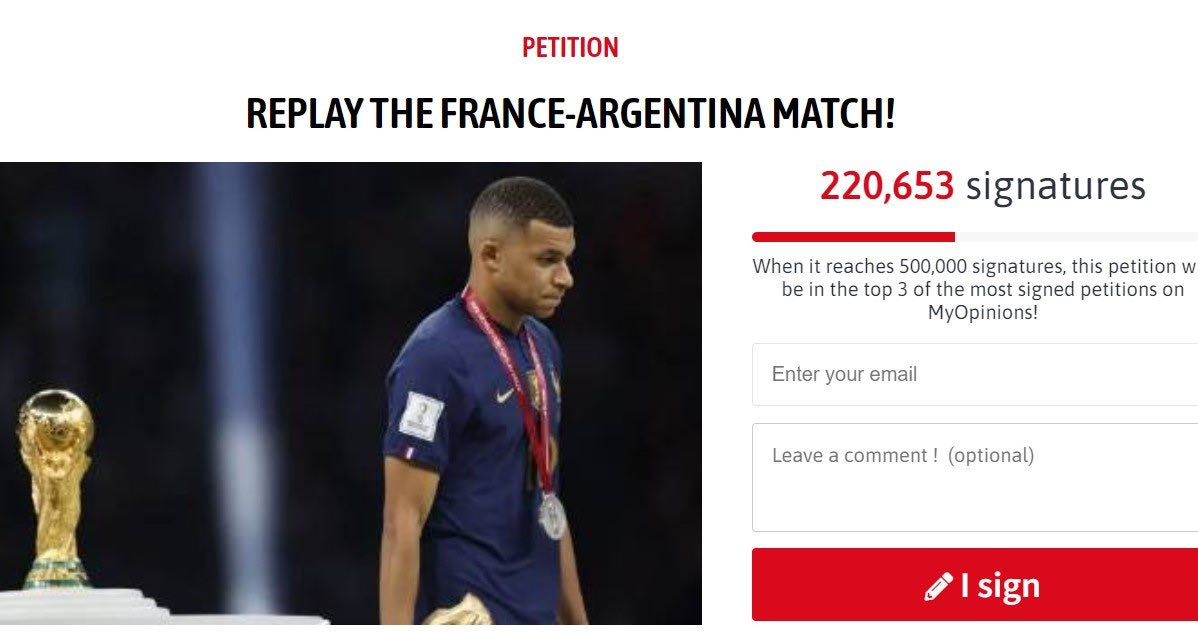Click the silver medal in the photo
Viewport: 1198px width, 633px height.
pyautogui.click(x=553, y=515)
